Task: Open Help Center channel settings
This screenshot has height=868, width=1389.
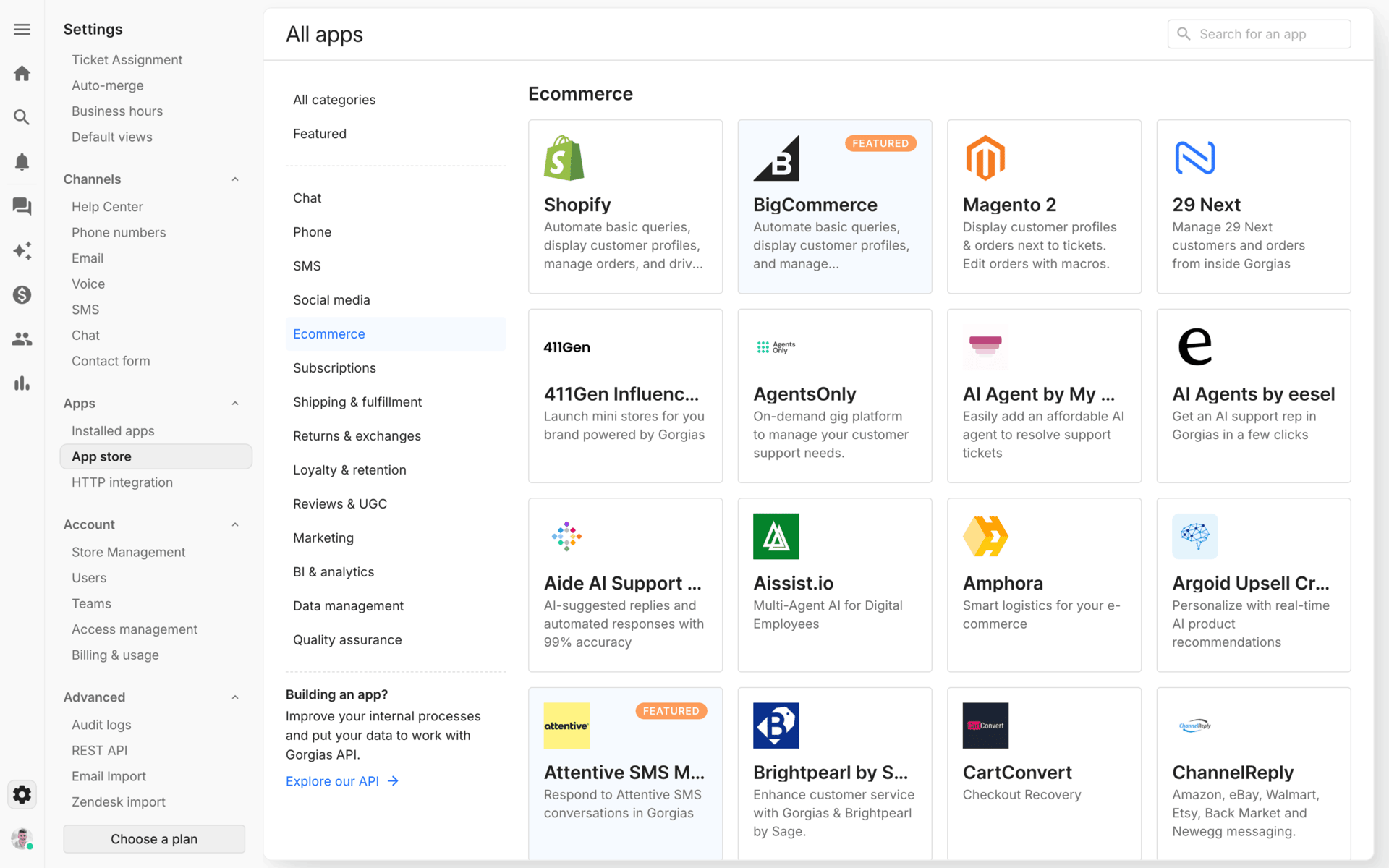Action: pyautogui.click(x=156, y=207)
